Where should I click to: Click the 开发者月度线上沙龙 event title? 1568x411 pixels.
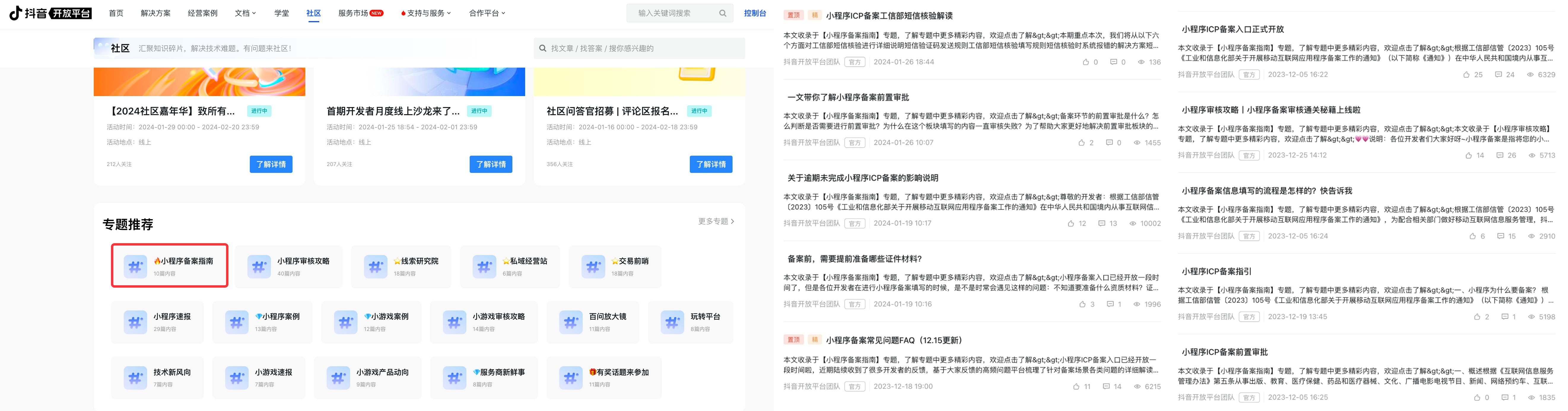click(x=393, y=111)
